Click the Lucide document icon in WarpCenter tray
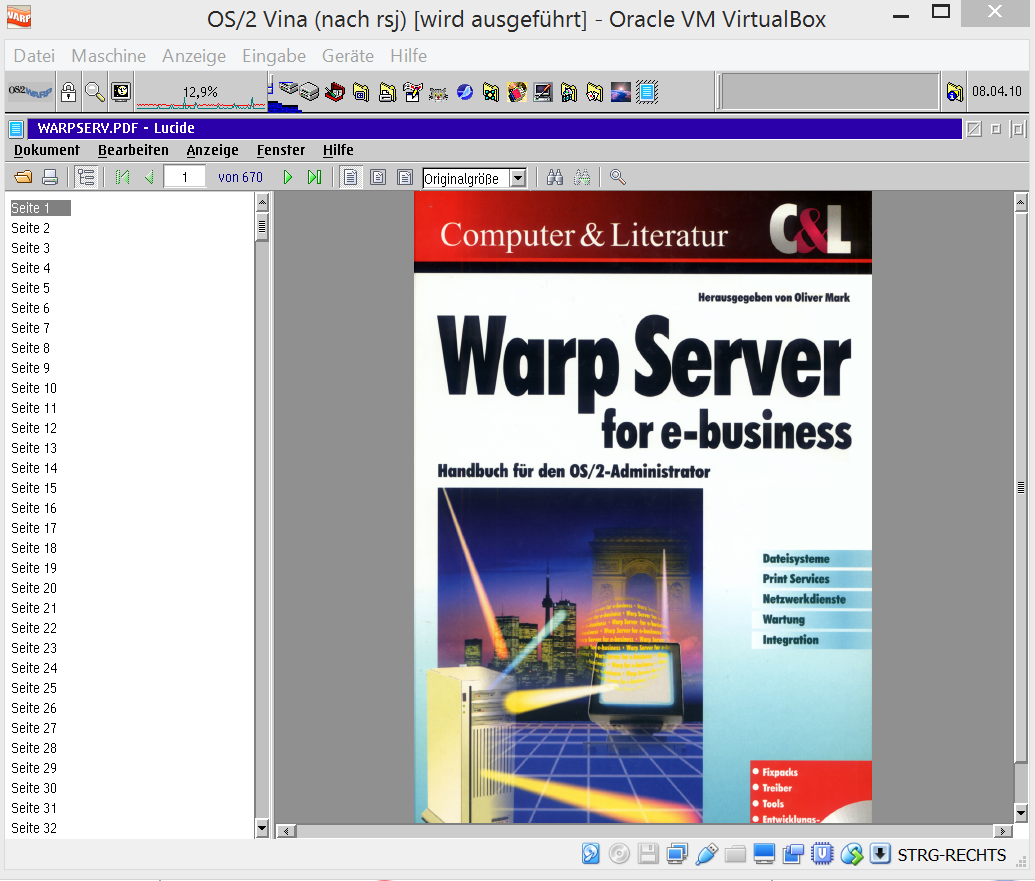 (647, 92)
